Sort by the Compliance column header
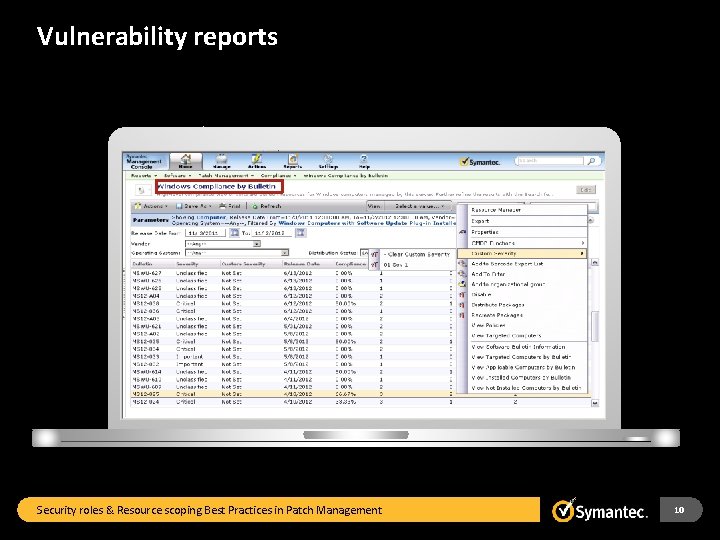 [x=351, y=264]
